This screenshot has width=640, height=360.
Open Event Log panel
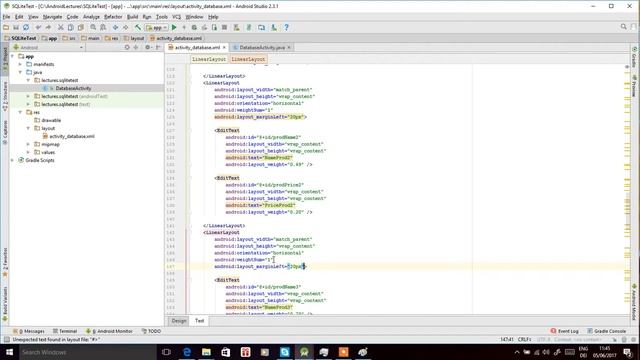pos(565,331)
